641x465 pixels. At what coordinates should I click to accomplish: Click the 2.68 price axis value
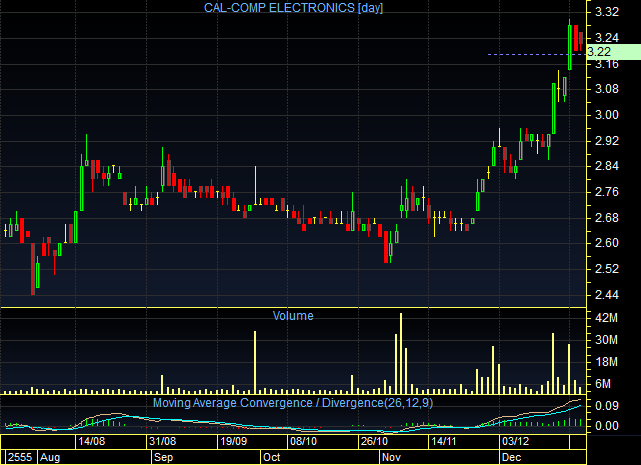point(607,218)
